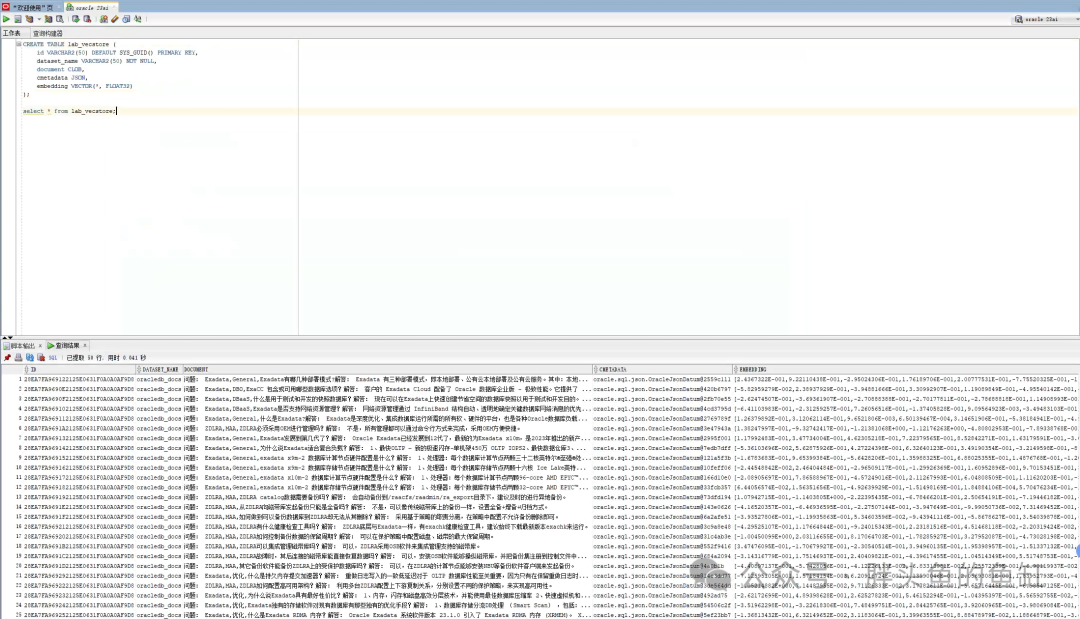
Task: Open an unshared SQL worksheet icon
Action: coord(103,19)
